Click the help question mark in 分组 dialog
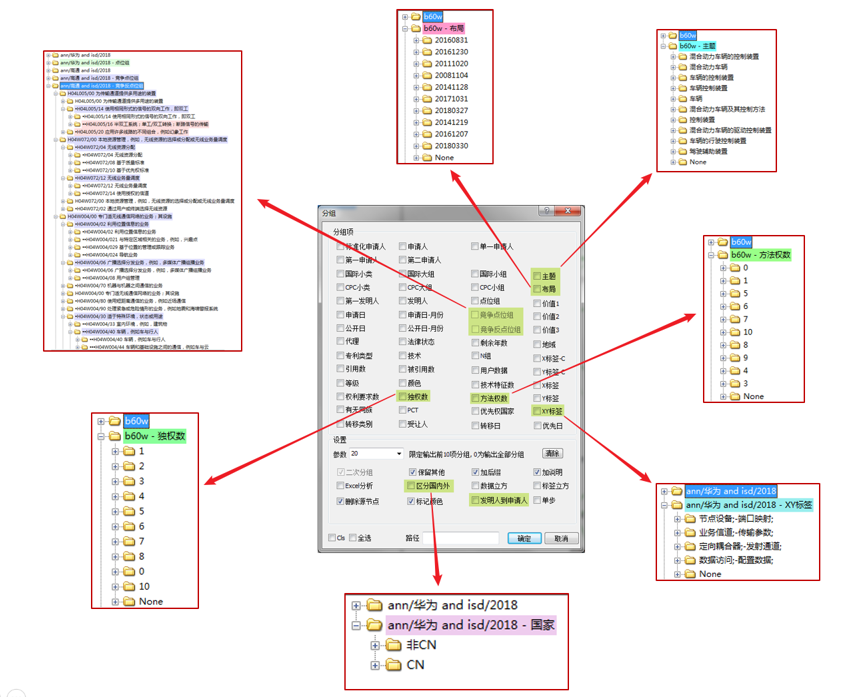The height and width of the screenshot is (697, 847). coord(546,212)
